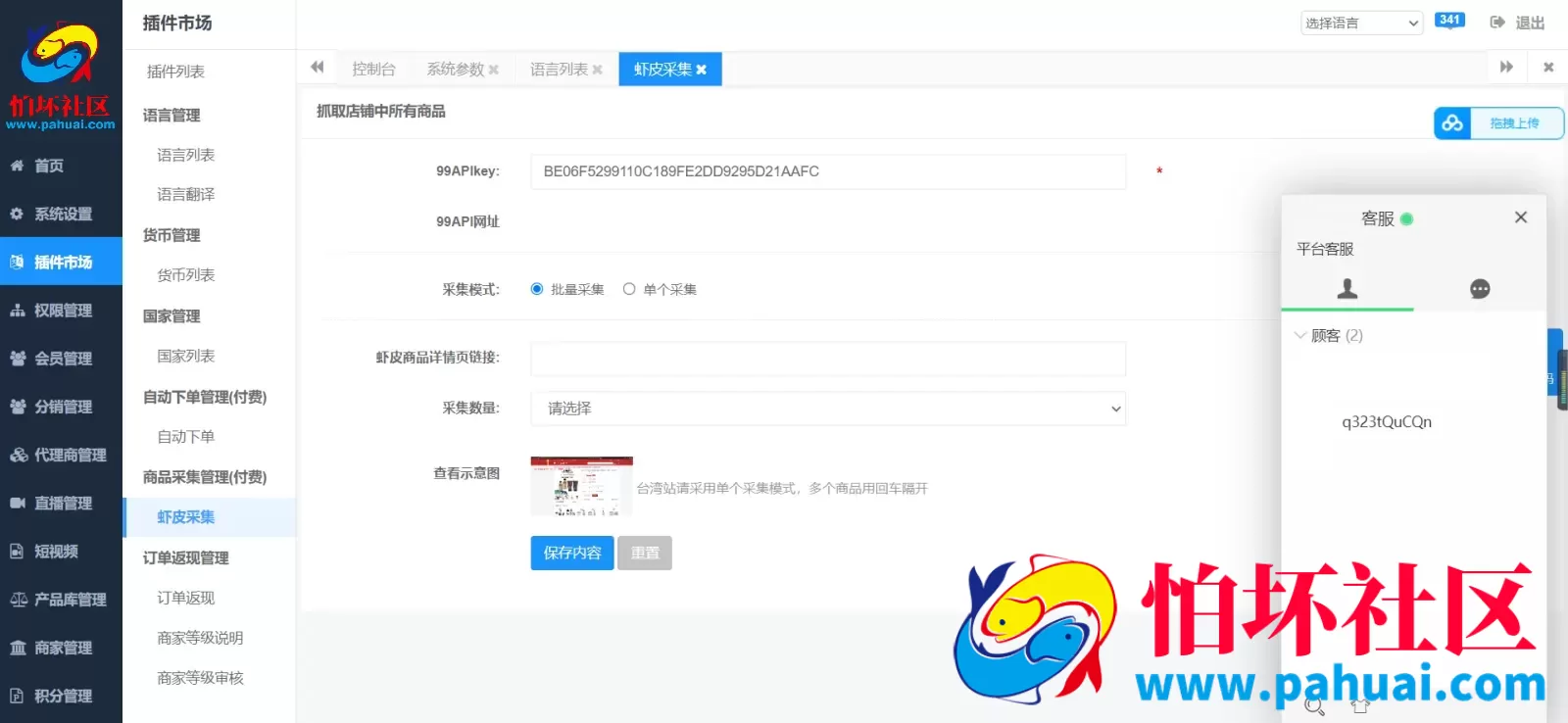Click 自动下单管理(付费) section header
Image resolution: width=1568 pixels, height=723 pixels.
coord(205,397)
